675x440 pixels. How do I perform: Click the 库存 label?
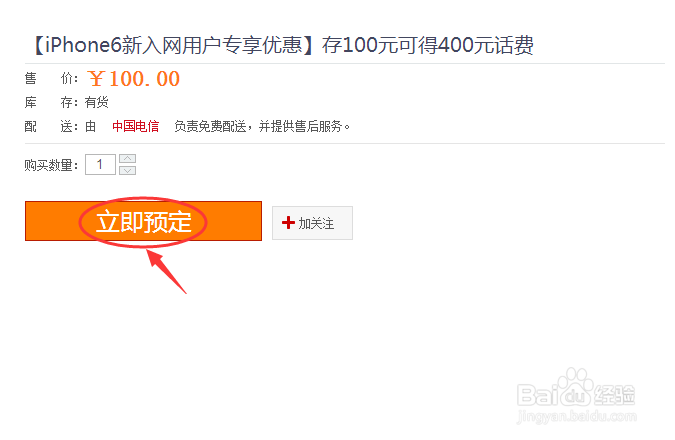pyautogui.click(x=51, y=102)
